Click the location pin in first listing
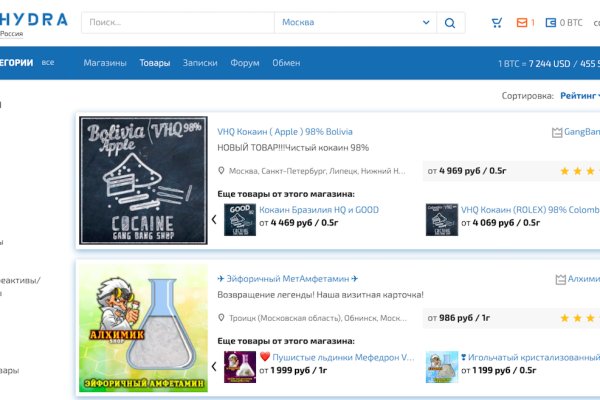Viewport: 600px width, 400px height. 221,171
